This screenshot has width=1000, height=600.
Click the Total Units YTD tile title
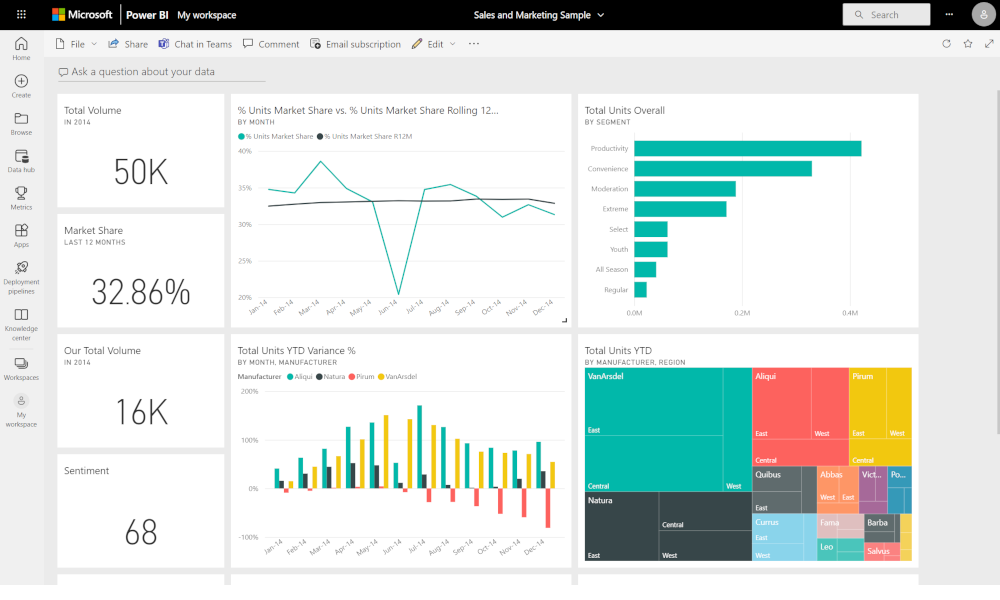pyautogui.click(x=618, y=351)
